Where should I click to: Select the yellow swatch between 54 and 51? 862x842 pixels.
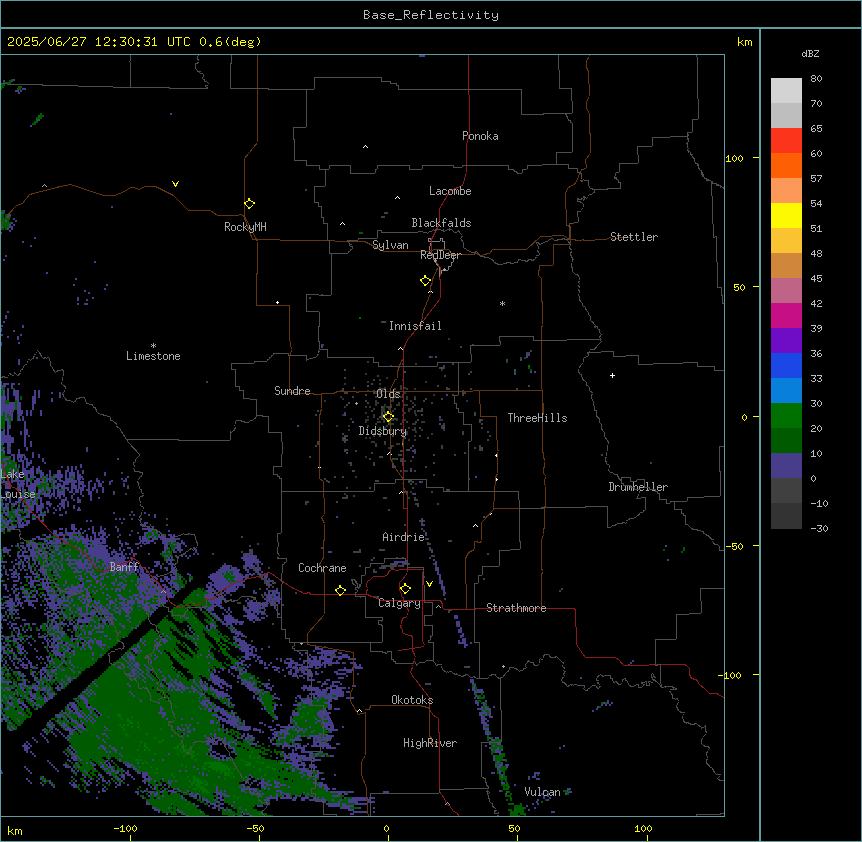[x=786, y=215]
